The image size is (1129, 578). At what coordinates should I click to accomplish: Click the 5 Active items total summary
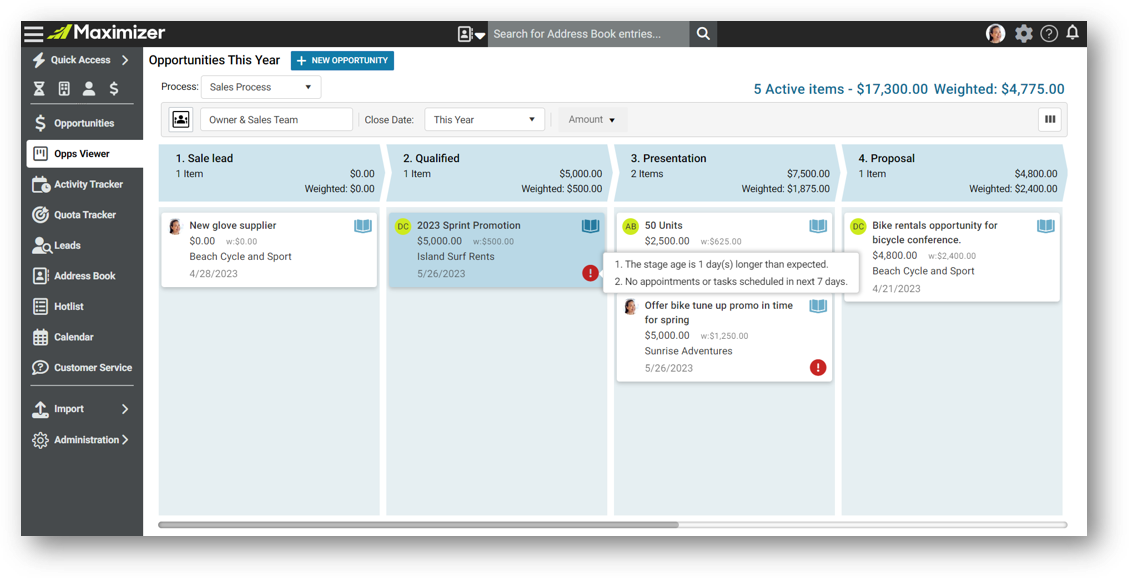click(841, 89)
